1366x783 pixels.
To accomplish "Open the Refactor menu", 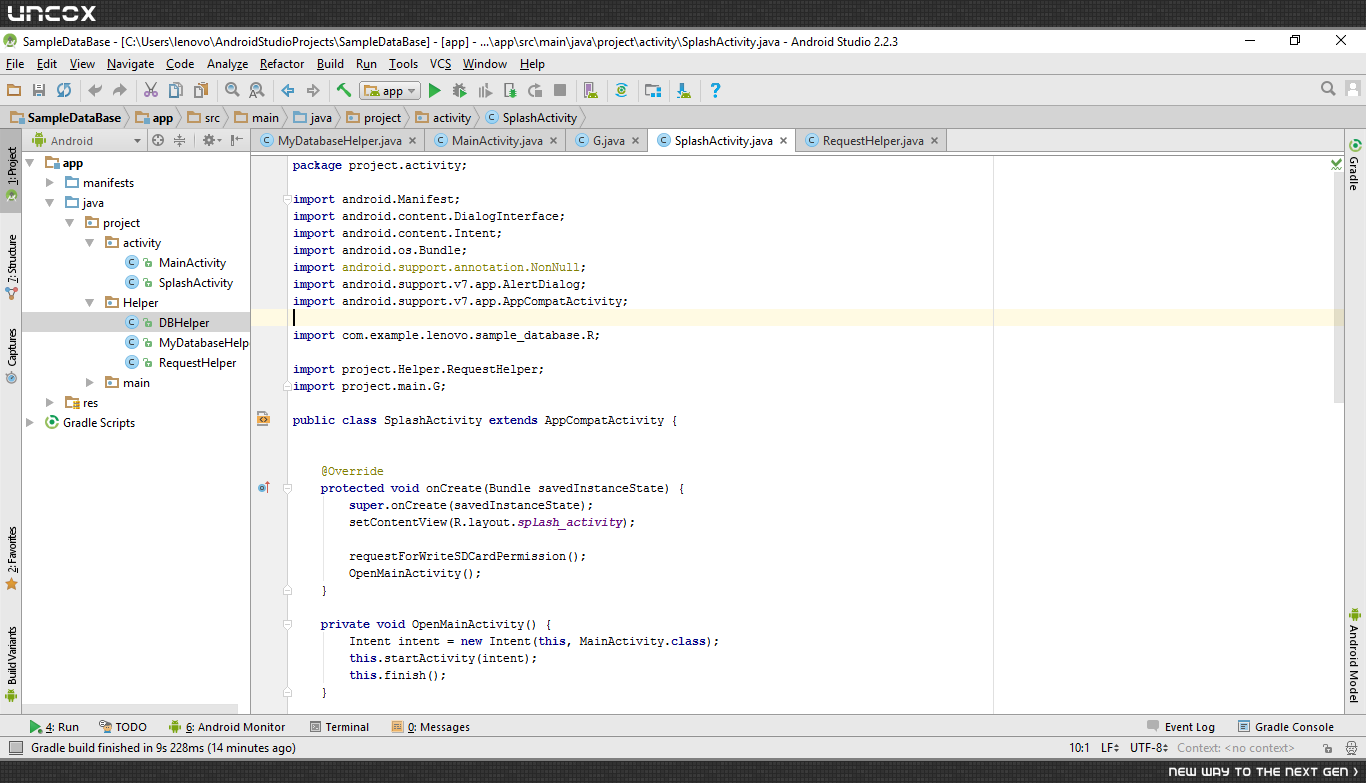I will [282, 64].
